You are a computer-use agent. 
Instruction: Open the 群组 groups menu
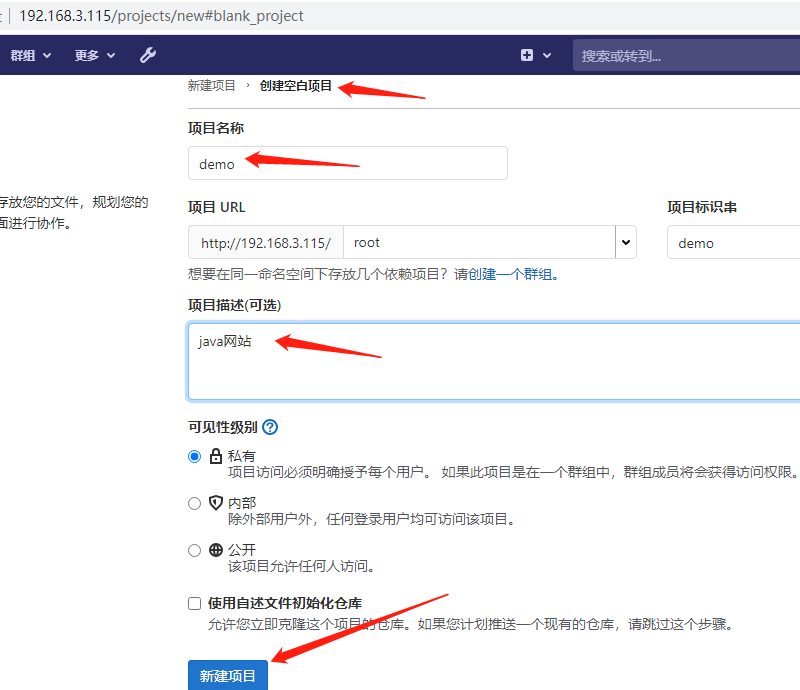point(31,55)
